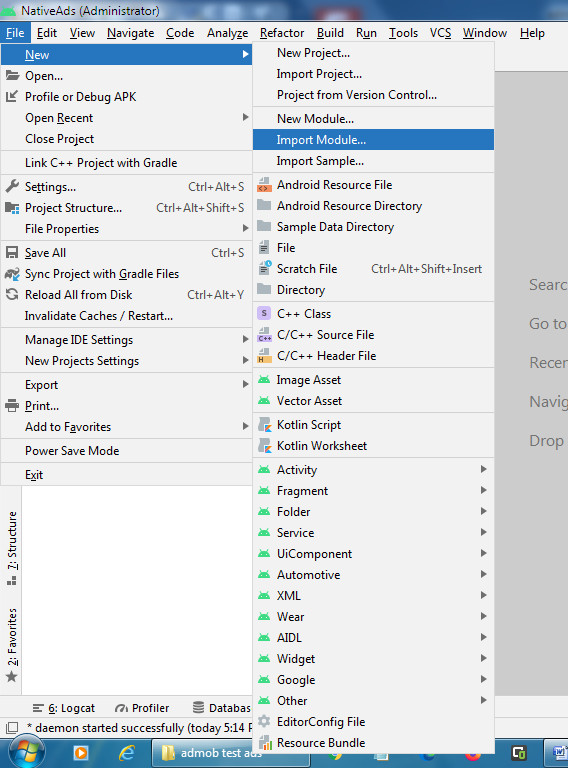This screenshot has width=568, height=768.
Task: Click the Favorites star icon in sidebar
Action: 12,677
